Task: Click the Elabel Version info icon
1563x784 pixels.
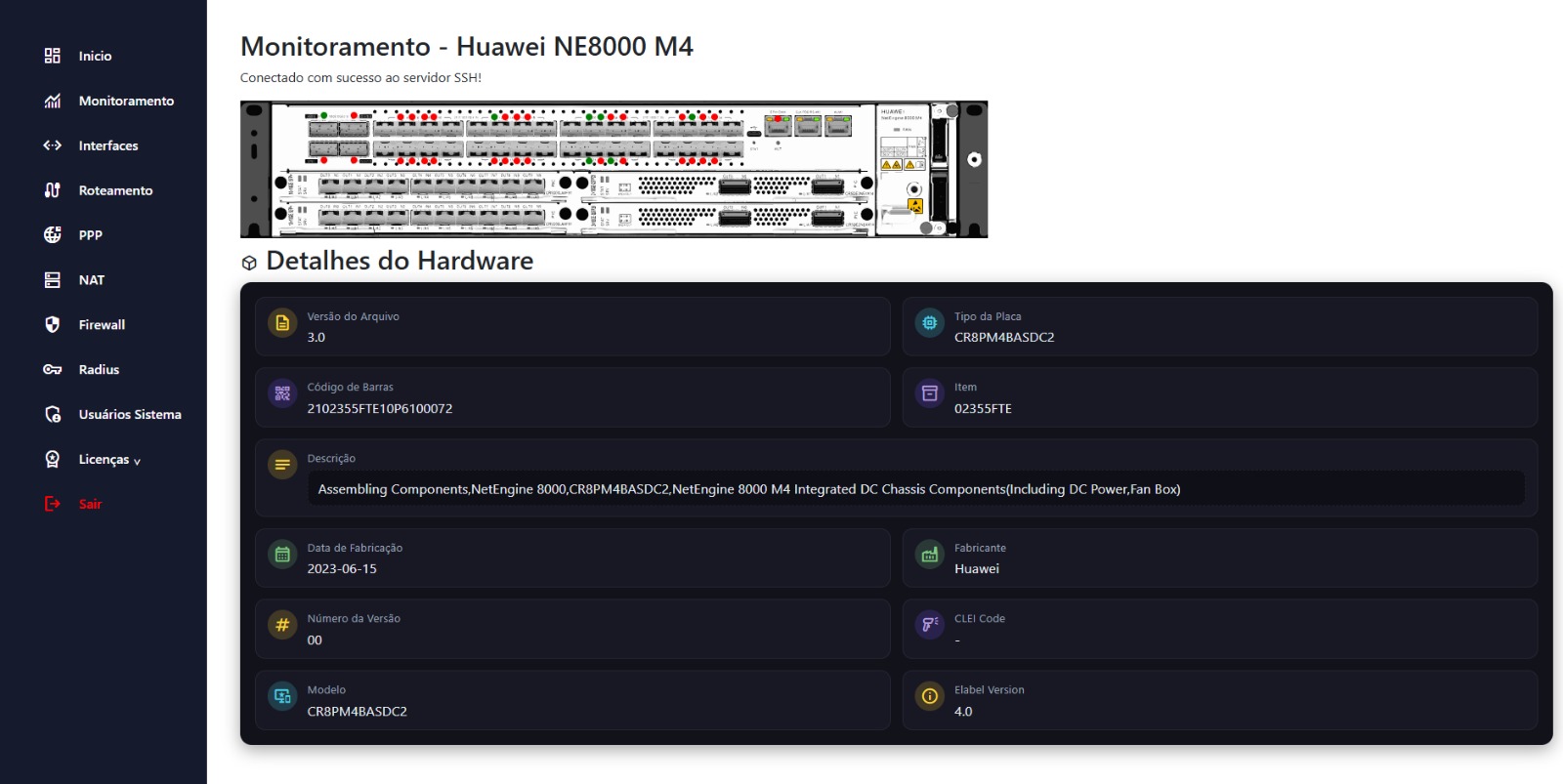Action: point(929,696)
